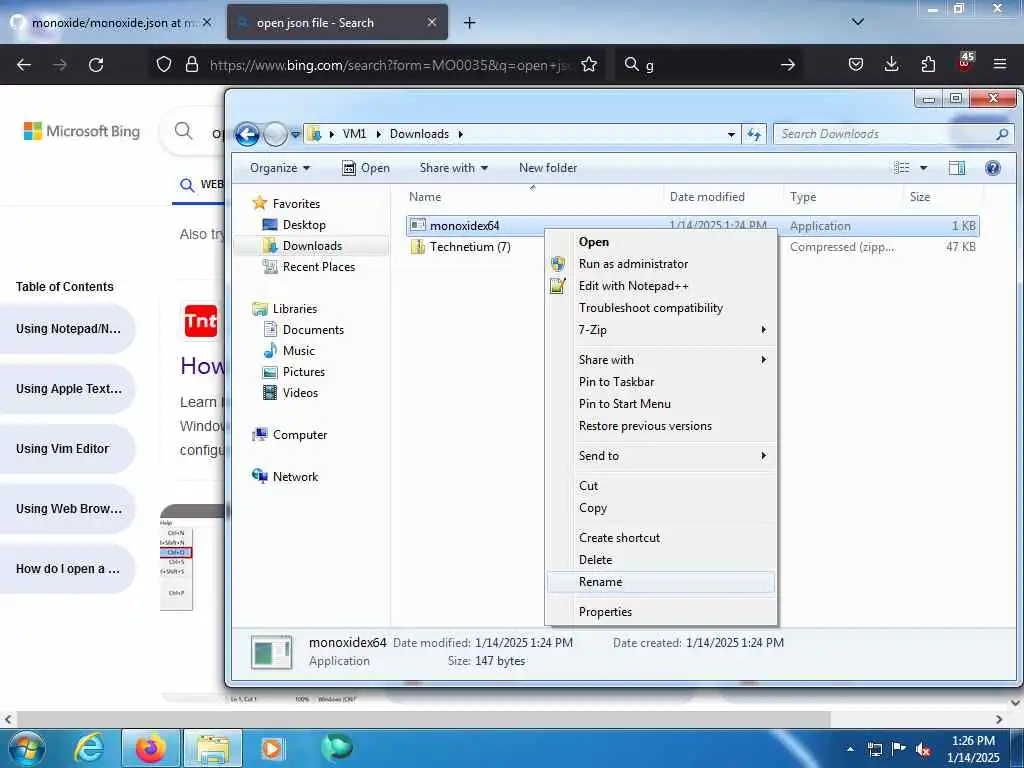Toggle the preview pane icon
The height and width of the screenshot is (768, 1024).
(957, 168)
